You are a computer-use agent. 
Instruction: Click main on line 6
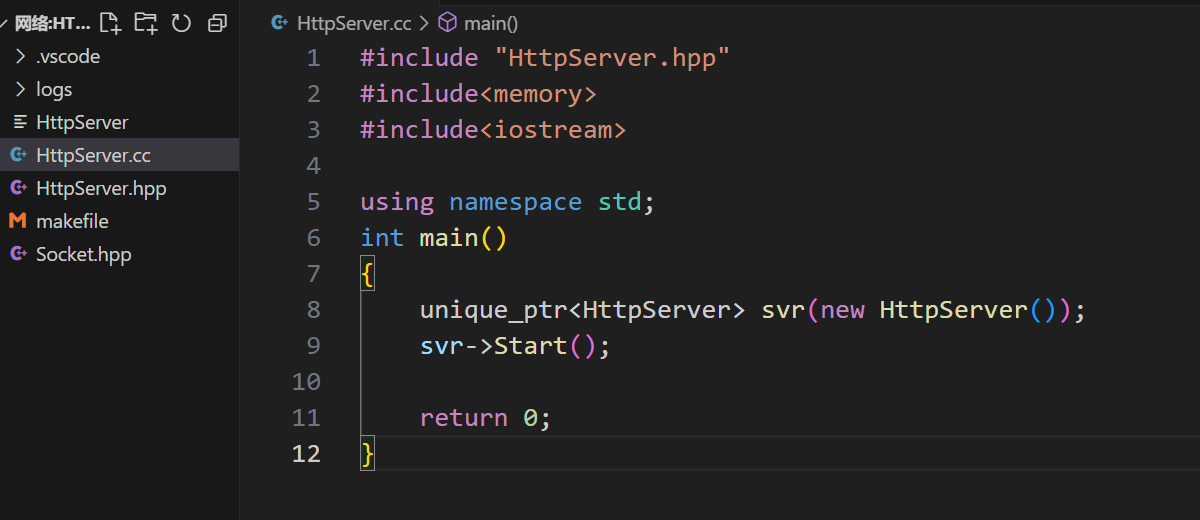click(x=449, y=238)
